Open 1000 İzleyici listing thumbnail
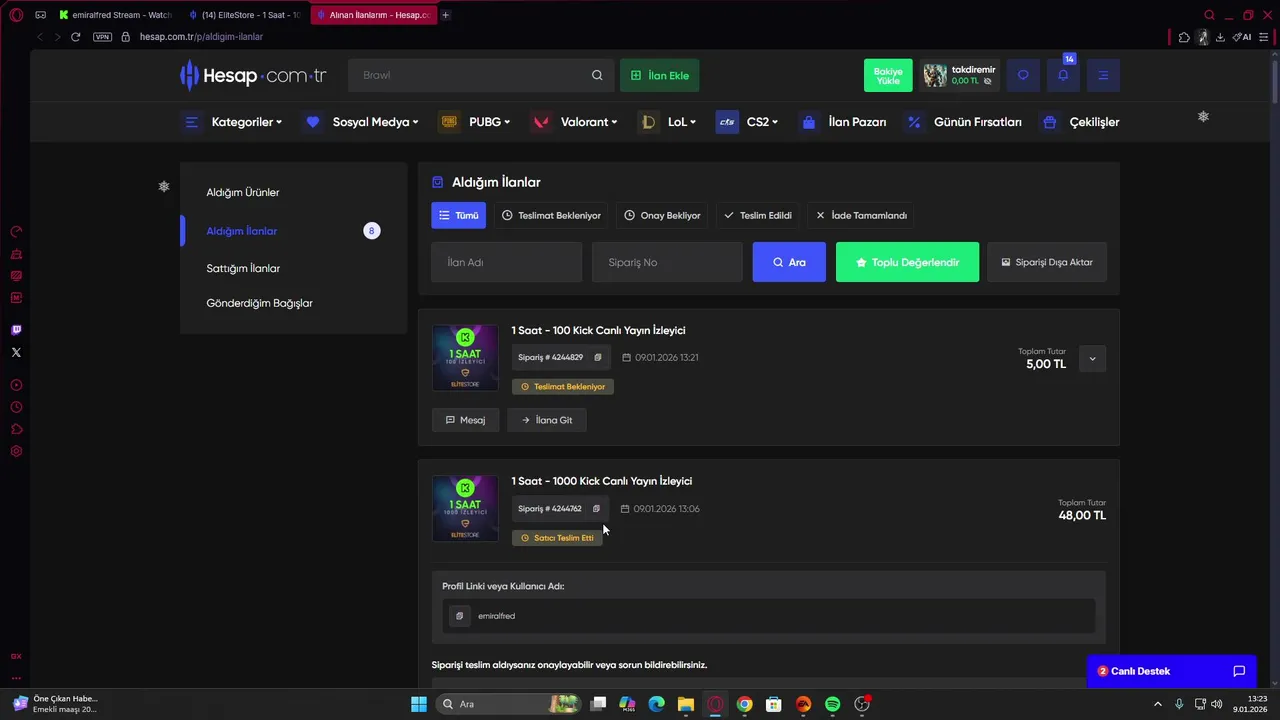Image resolution: width=1280 pixels, height=720 pixels. click(x=465, y=509)
